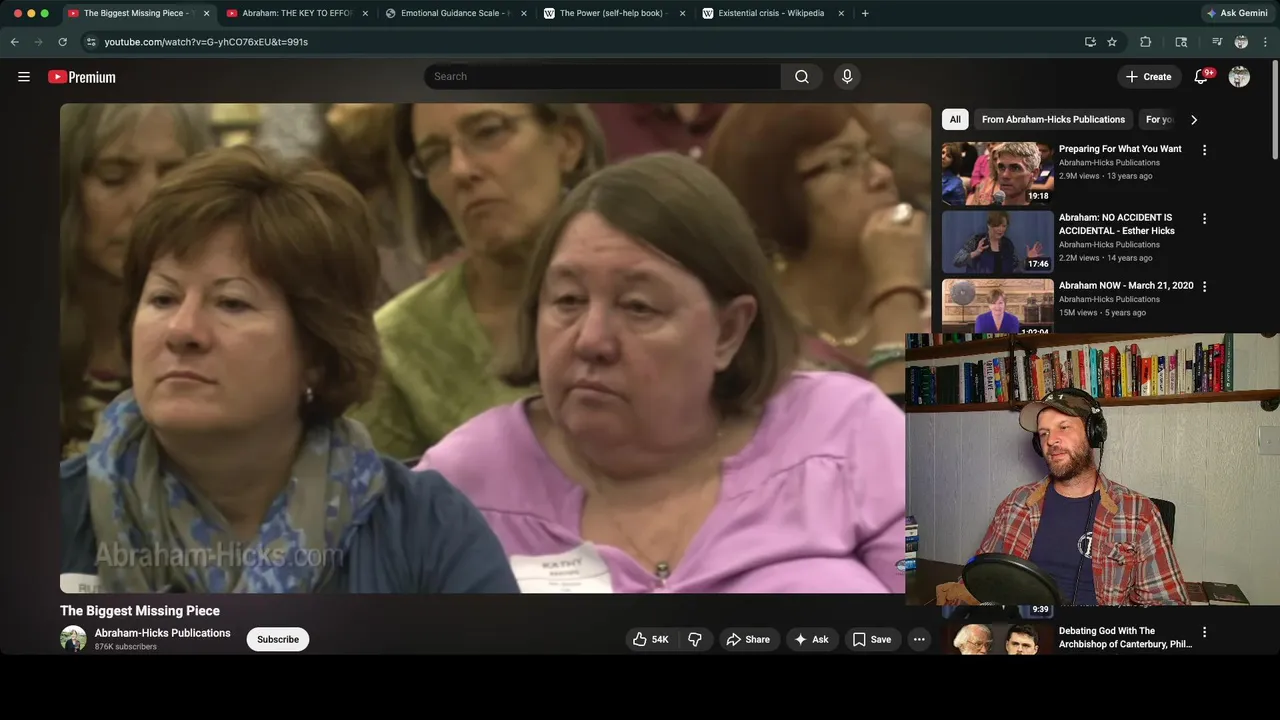This screenshot has width=1280, height=720.
Task: Bookmark this page with star icon
Action: (x=1112, y=42)
